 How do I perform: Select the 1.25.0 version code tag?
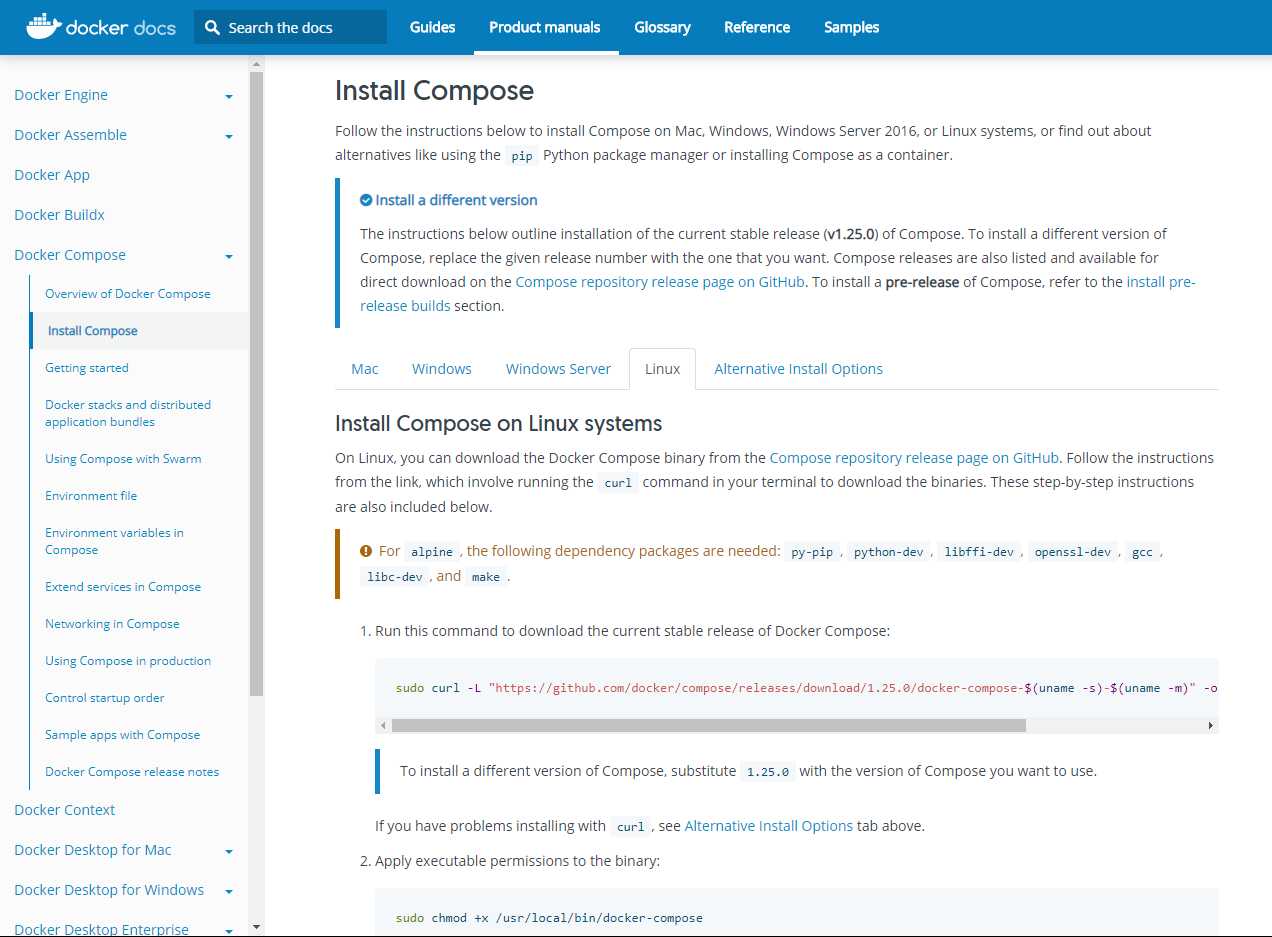click(x=768, y=772)
